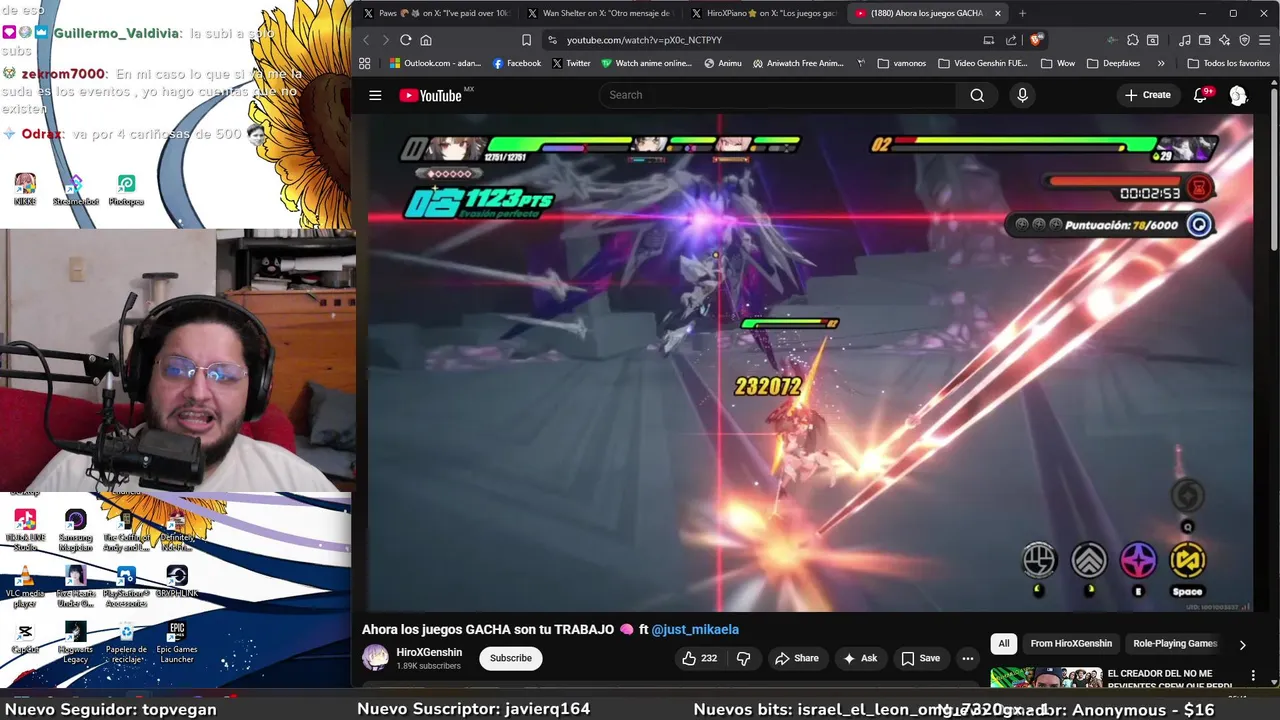The height and width of the screenshot is (720, 1280).
Task: Select From HiroXGenshin filter chip
Action: pyautogui.click(x=1071, y=644)
